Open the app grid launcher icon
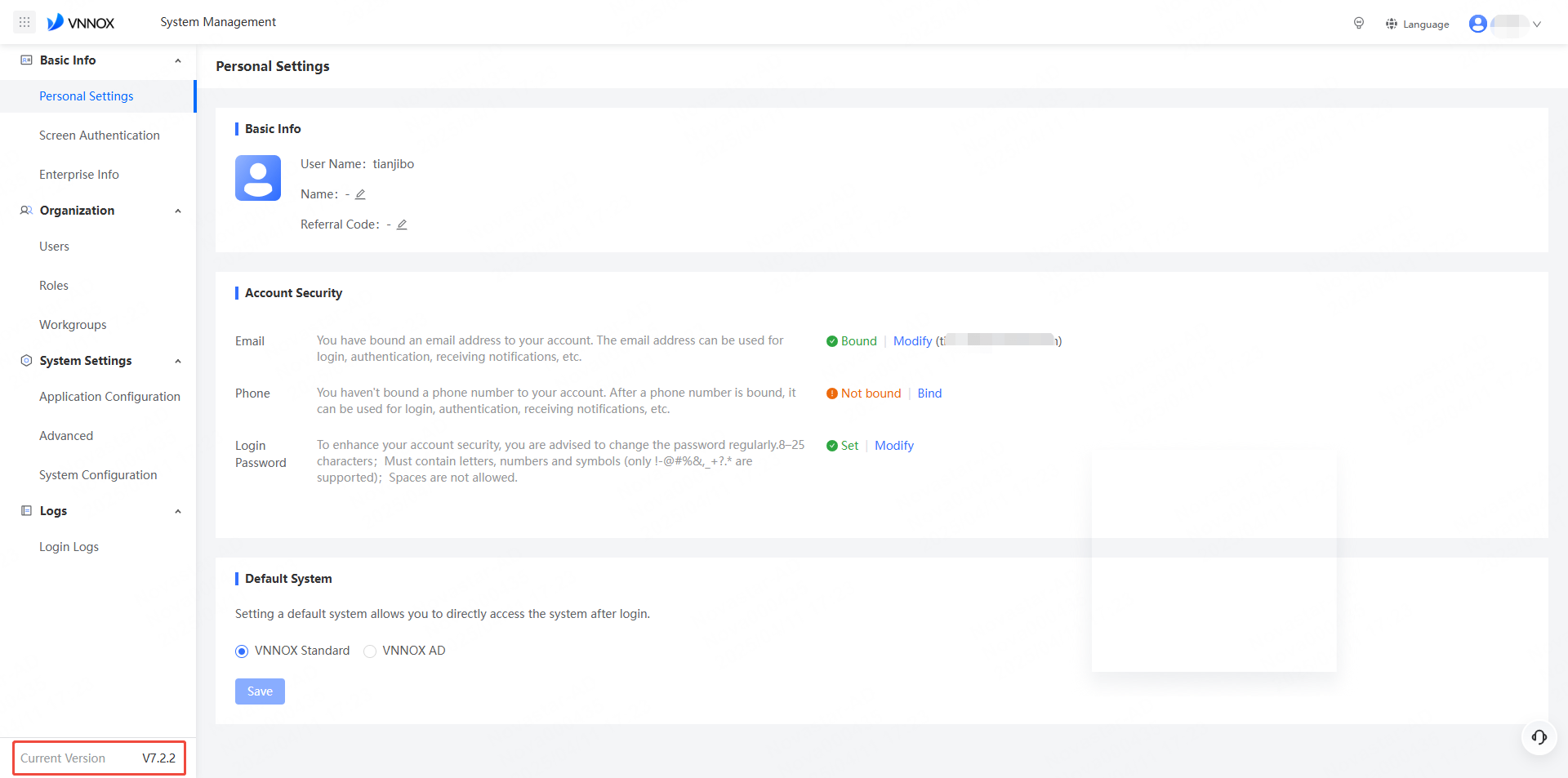 [x=24, y=22]
